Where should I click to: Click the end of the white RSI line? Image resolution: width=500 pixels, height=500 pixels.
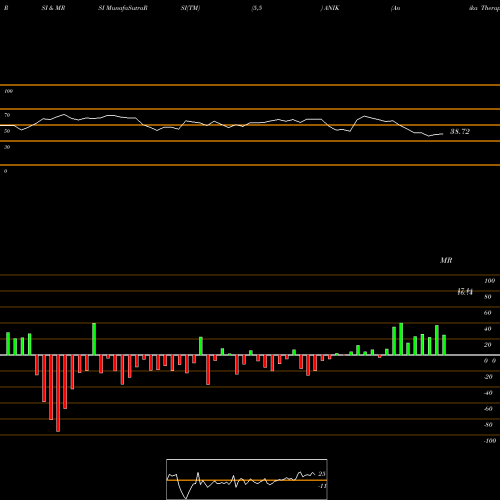443,134
